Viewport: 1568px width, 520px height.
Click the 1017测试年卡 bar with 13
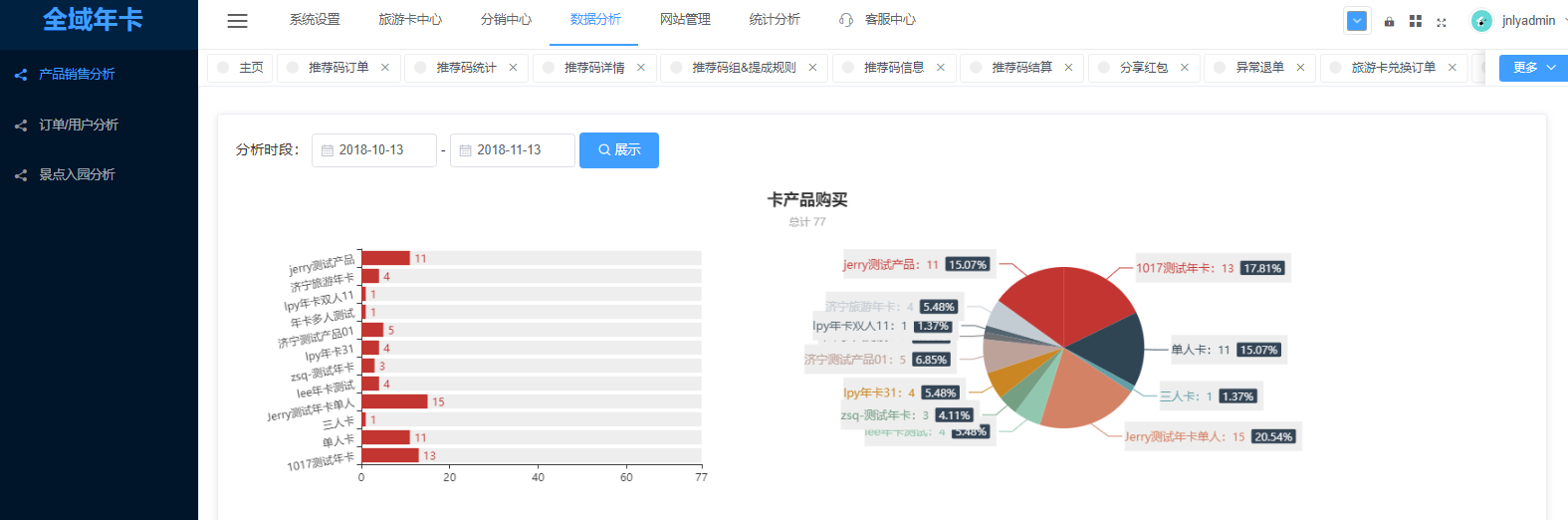pyautogui.click(x=390, y=456)
